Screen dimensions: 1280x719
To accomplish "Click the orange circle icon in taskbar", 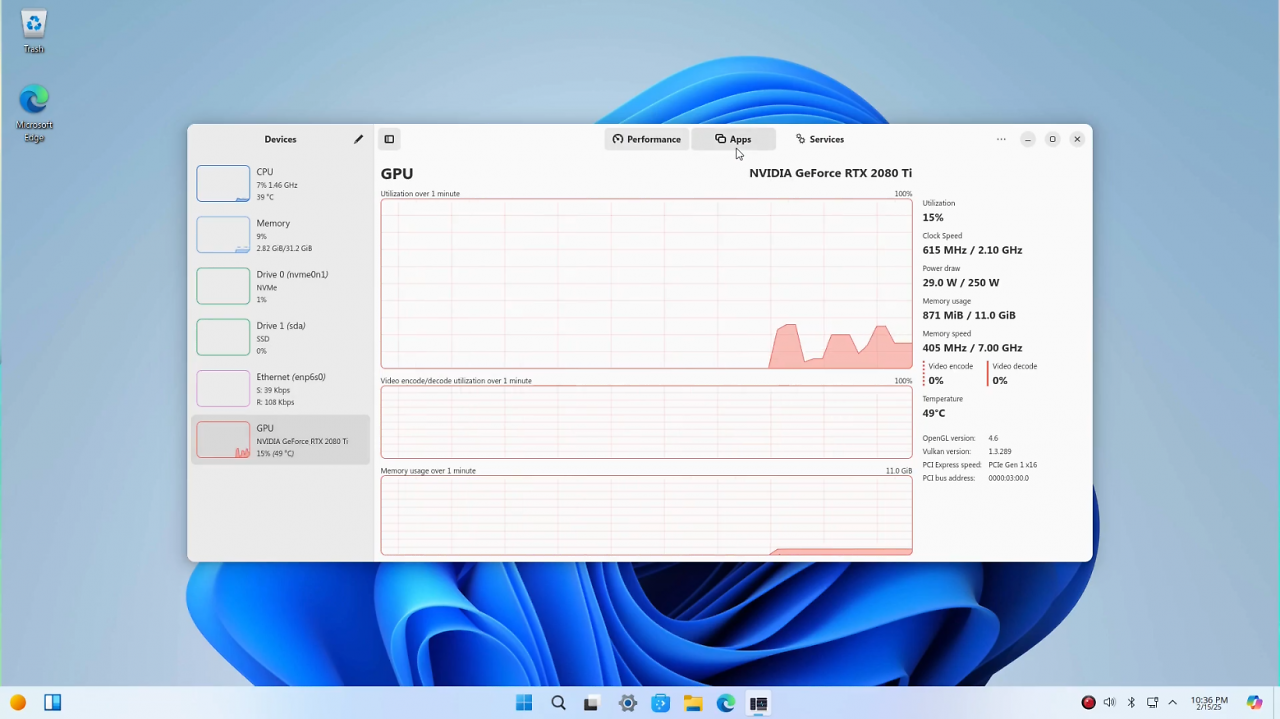I will (x=18, y=703).
